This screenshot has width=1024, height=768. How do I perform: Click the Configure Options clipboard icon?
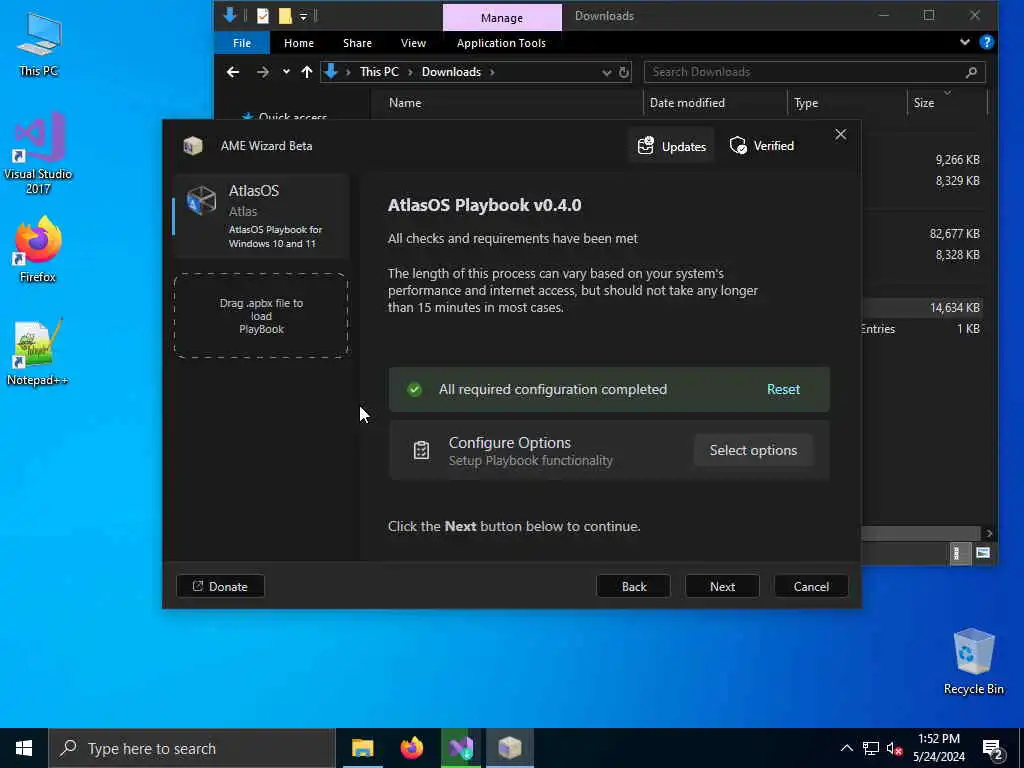(422, 451)
